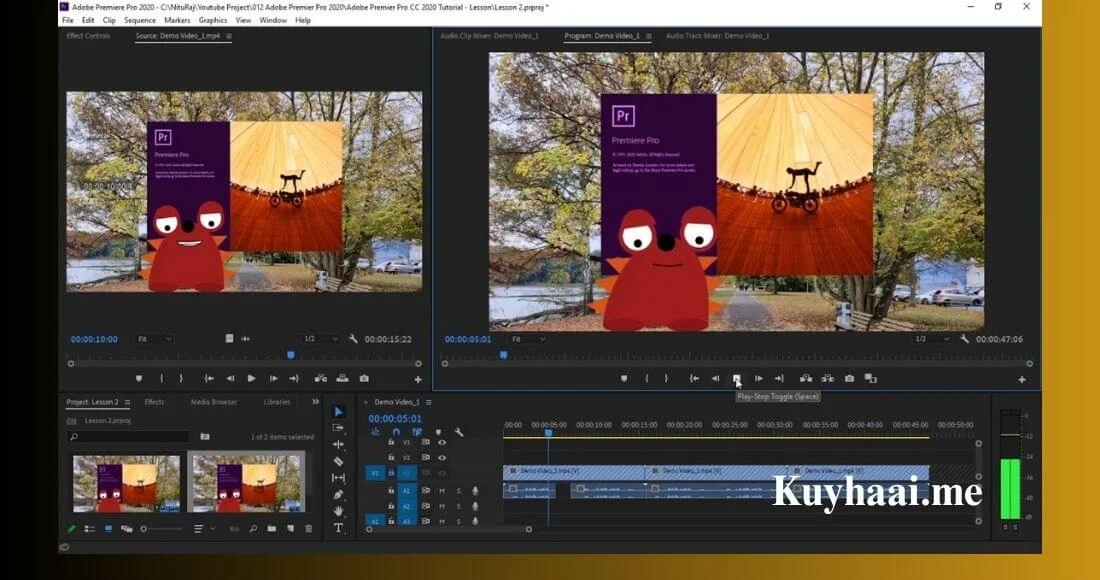Mute the A1 audio track

[x=442, y=491]
